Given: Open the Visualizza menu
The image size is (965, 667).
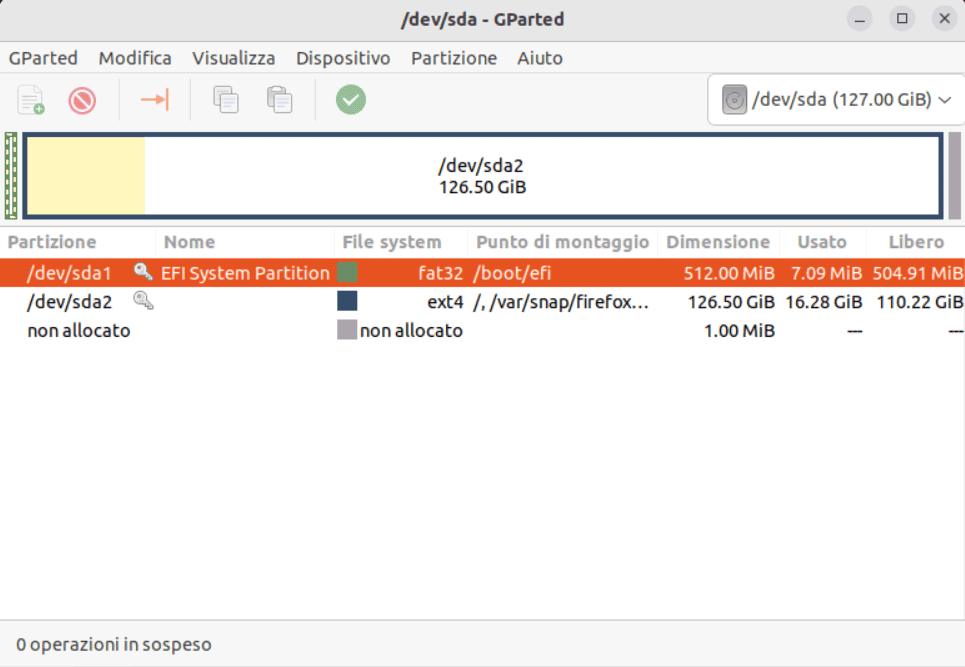Looking at the screenshot, I should [233, 58].
